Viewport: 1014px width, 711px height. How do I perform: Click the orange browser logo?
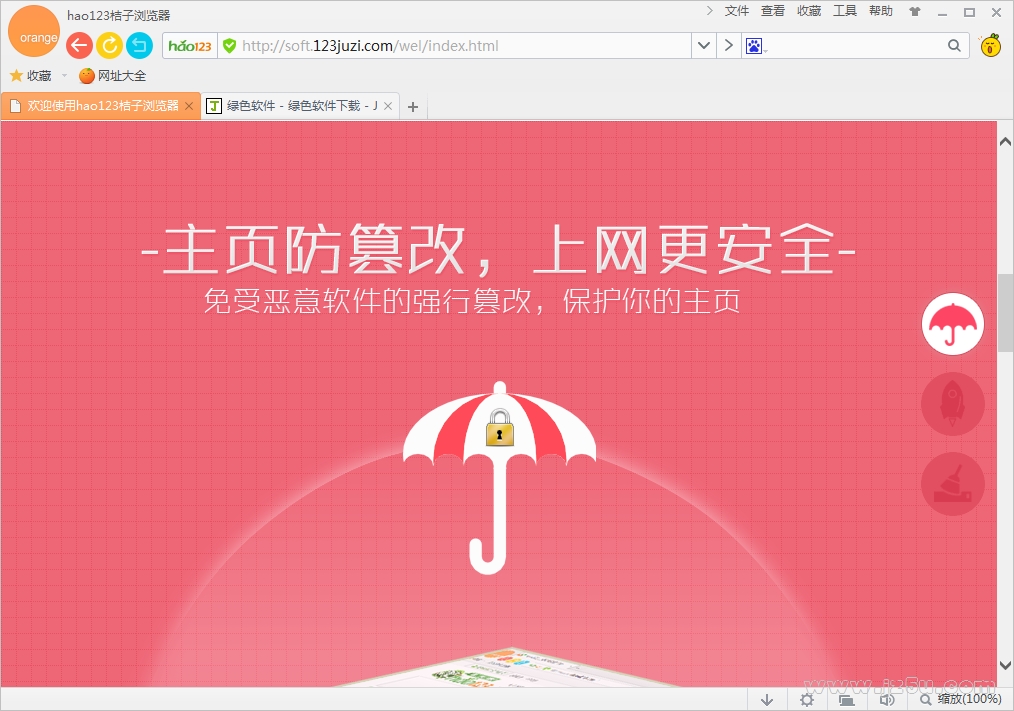[x=34, y=32]
